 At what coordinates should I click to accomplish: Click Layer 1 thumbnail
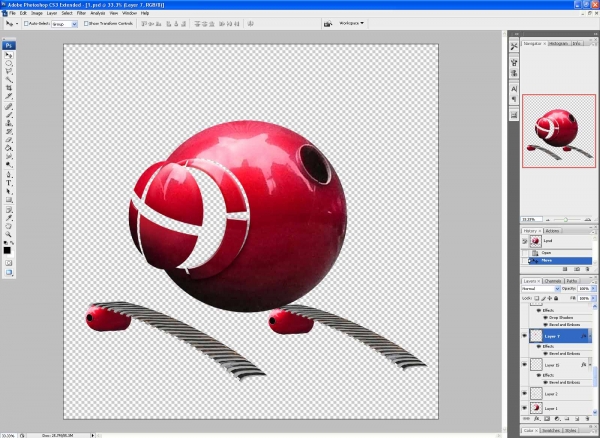click(x=536, y=408)
